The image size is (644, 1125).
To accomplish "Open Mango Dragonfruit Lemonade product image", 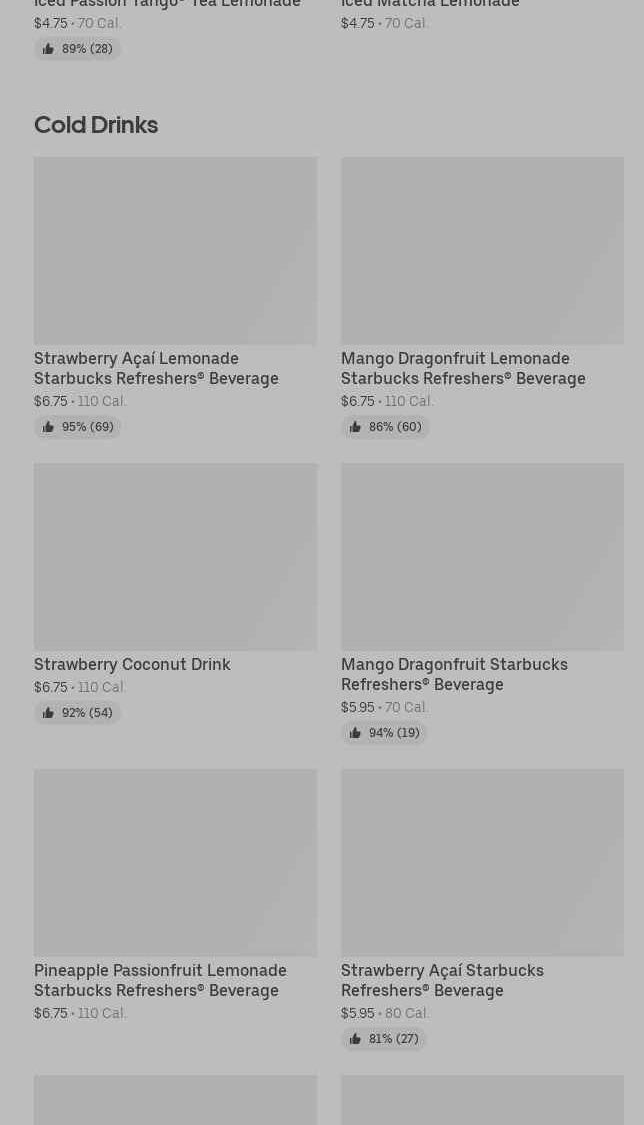I will tap(483, 250).
